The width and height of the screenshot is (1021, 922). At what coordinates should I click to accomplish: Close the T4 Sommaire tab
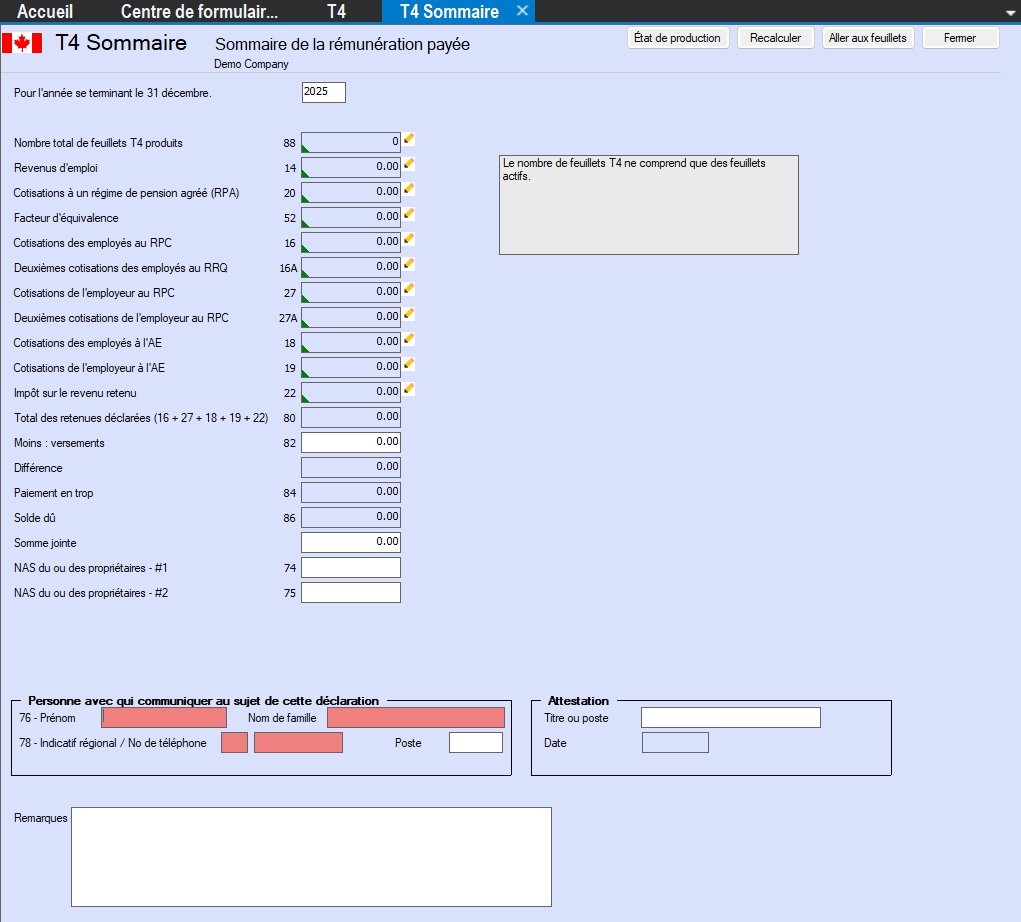point(522,11)
